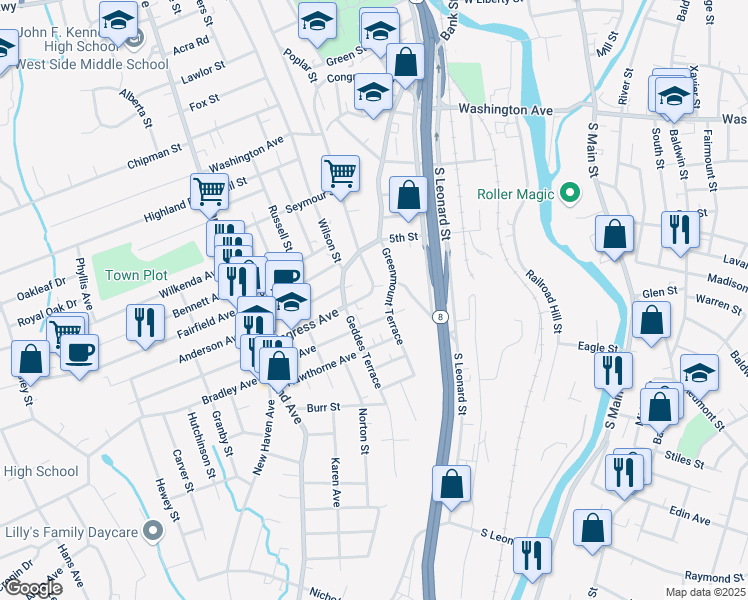This screenshot has height=600, width=748.
Task: Open the shopping bag marker near Green St
Action: [x=405, y=62]
